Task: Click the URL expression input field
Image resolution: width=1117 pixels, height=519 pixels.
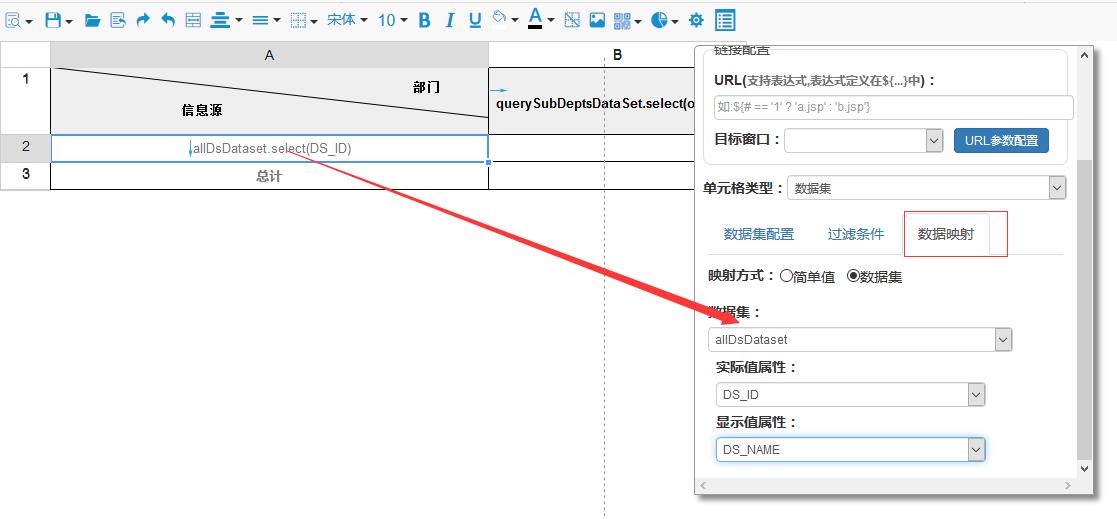Action: point(892,107)
